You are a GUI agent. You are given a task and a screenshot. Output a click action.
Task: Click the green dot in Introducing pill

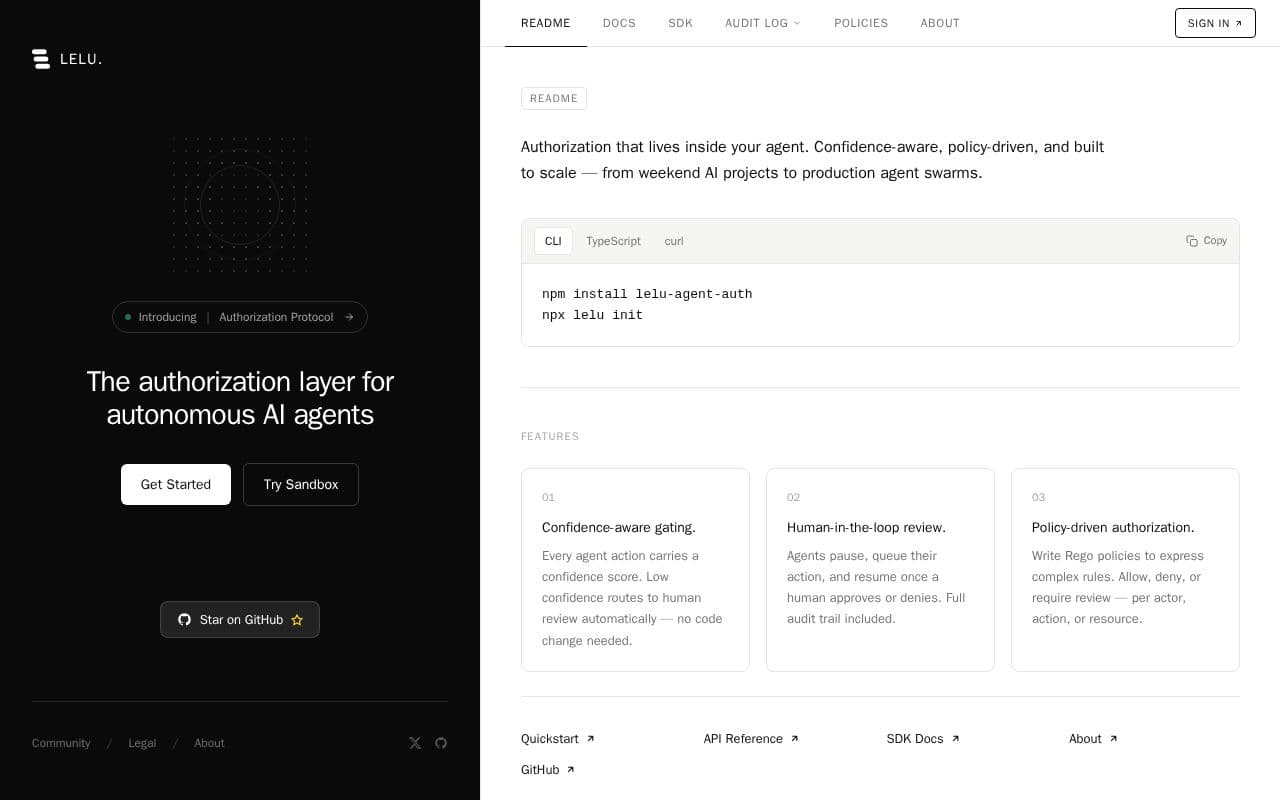(128, 317)
